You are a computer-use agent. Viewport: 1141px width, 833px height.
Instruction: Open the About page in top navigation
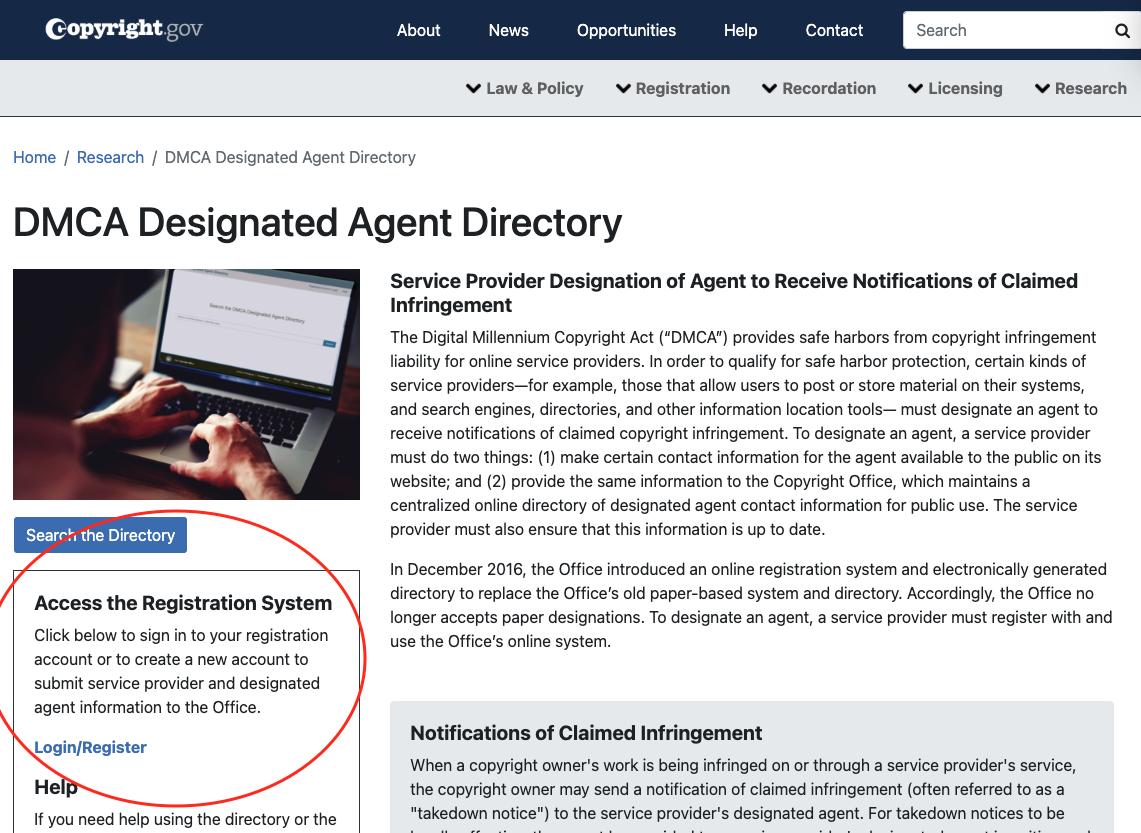pos(418,30)
